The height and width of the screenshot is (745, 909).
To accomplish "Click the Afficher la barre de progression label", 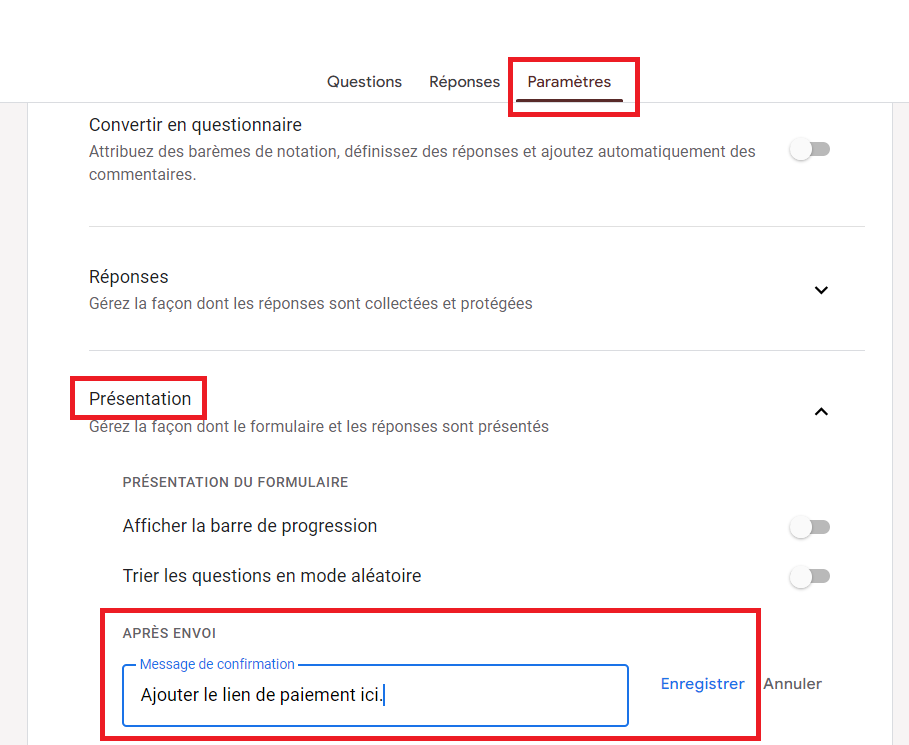I will [x=250, y=526].
